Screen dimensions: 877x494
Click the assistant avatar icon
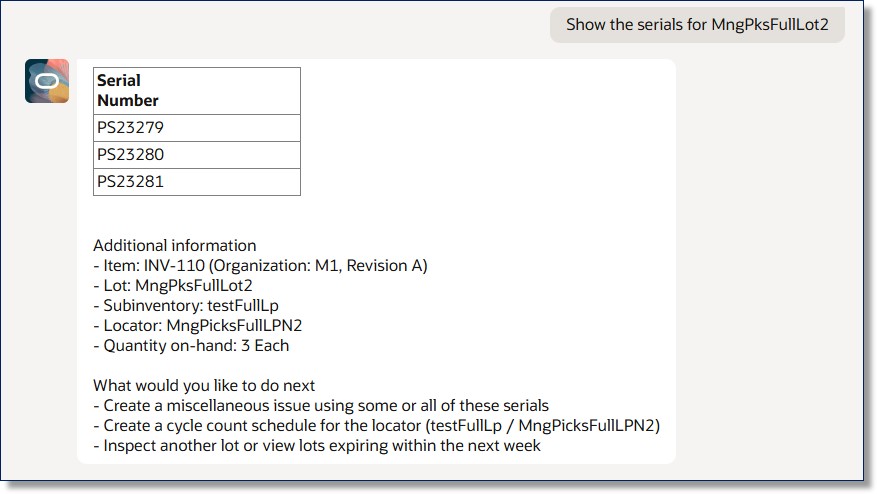47,81
